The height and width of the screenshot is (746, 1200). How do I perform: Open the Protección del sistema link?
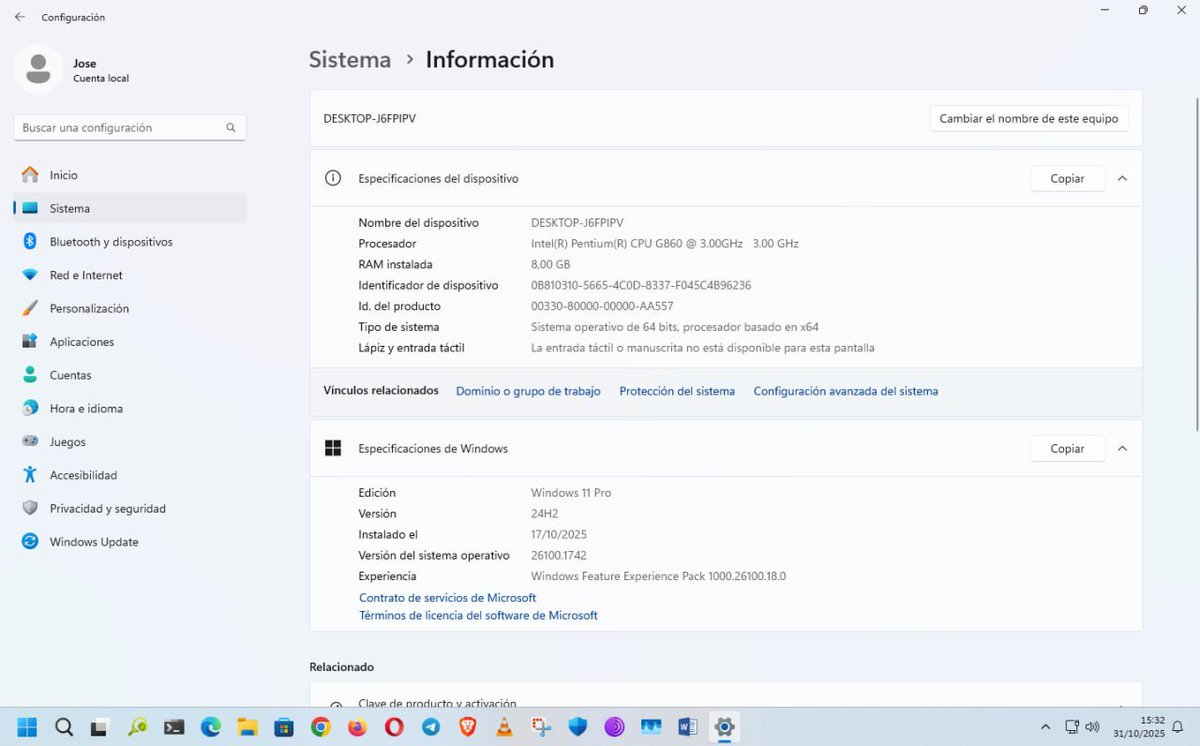click(x=677, y=391)
